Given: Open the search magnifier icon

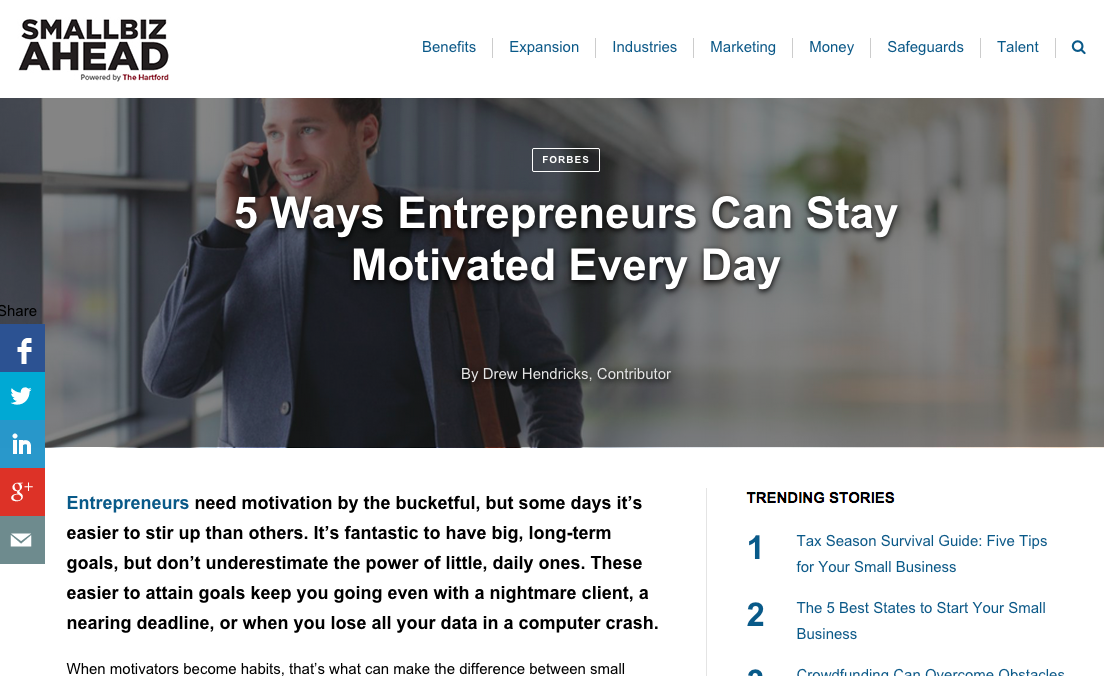Looking at the screenshot, I should click(1078, 47).
